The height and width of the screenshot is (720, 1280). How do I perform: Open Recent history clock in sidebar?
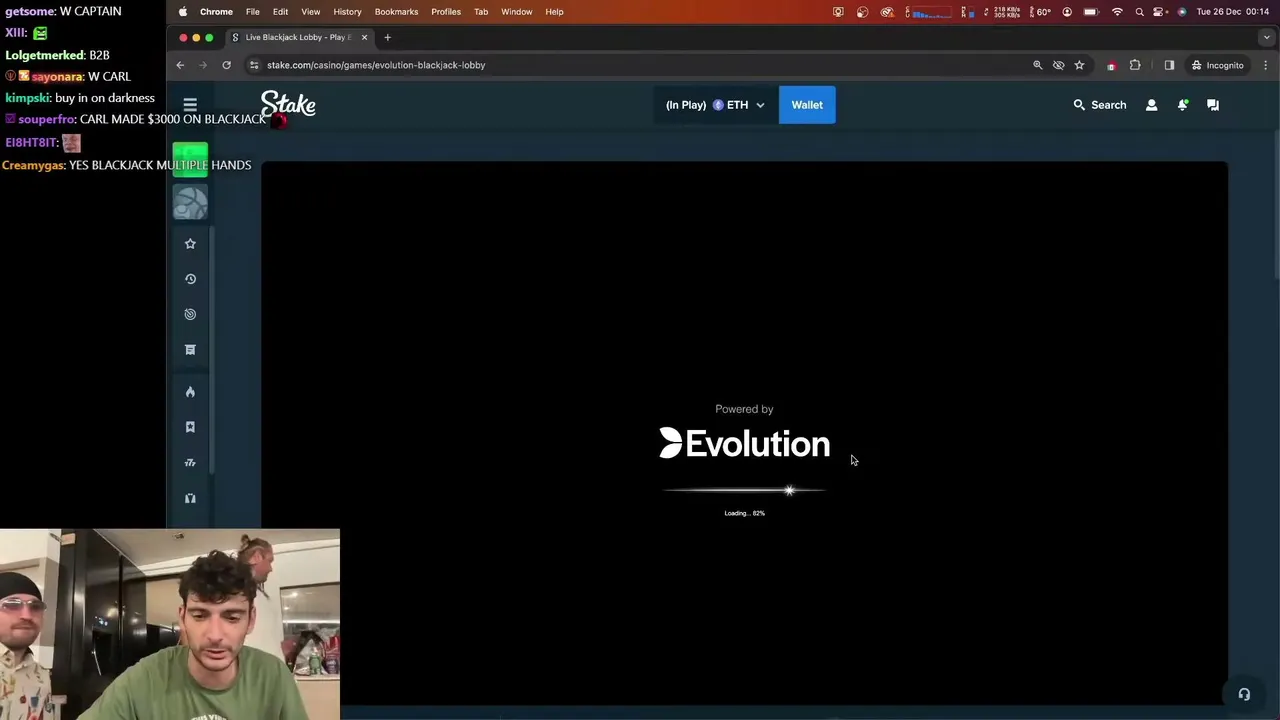pyautogui.click(x=190, y=279)
